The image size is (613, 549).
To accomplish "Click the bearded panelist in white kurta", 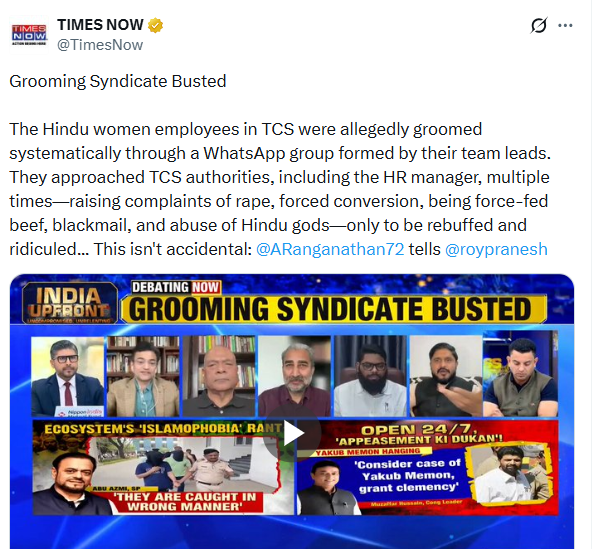I will (370, 377).
